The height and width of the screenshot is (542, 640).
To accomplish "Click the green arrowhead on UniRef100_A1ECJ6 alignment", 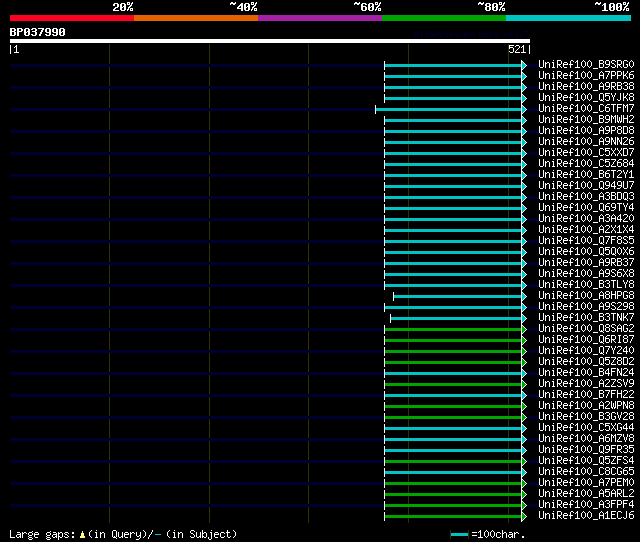I will (x=524, y=517).
